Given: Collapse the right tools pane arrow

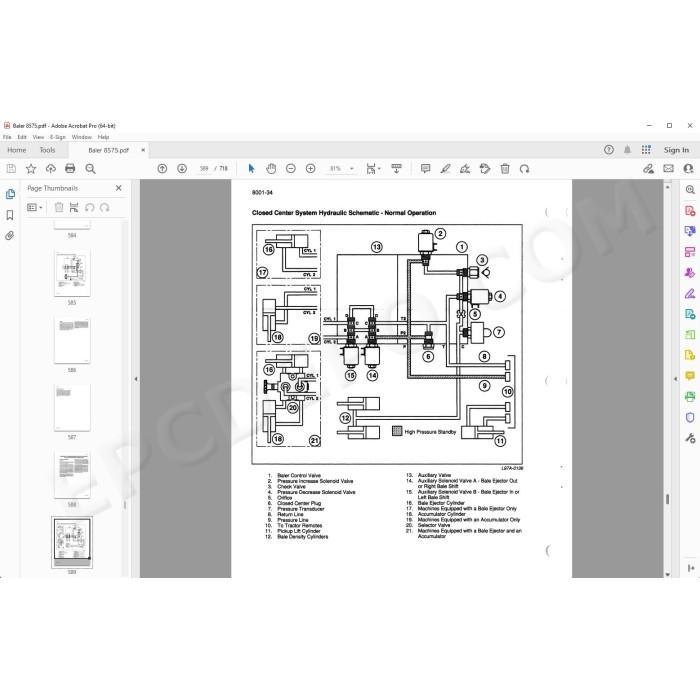Looking at the screenshot, I should tap(675, 379).
